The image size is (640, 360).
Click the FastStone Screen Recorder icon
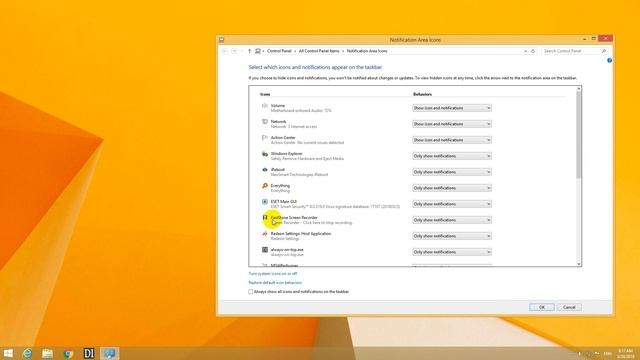(x=264, y=218)
